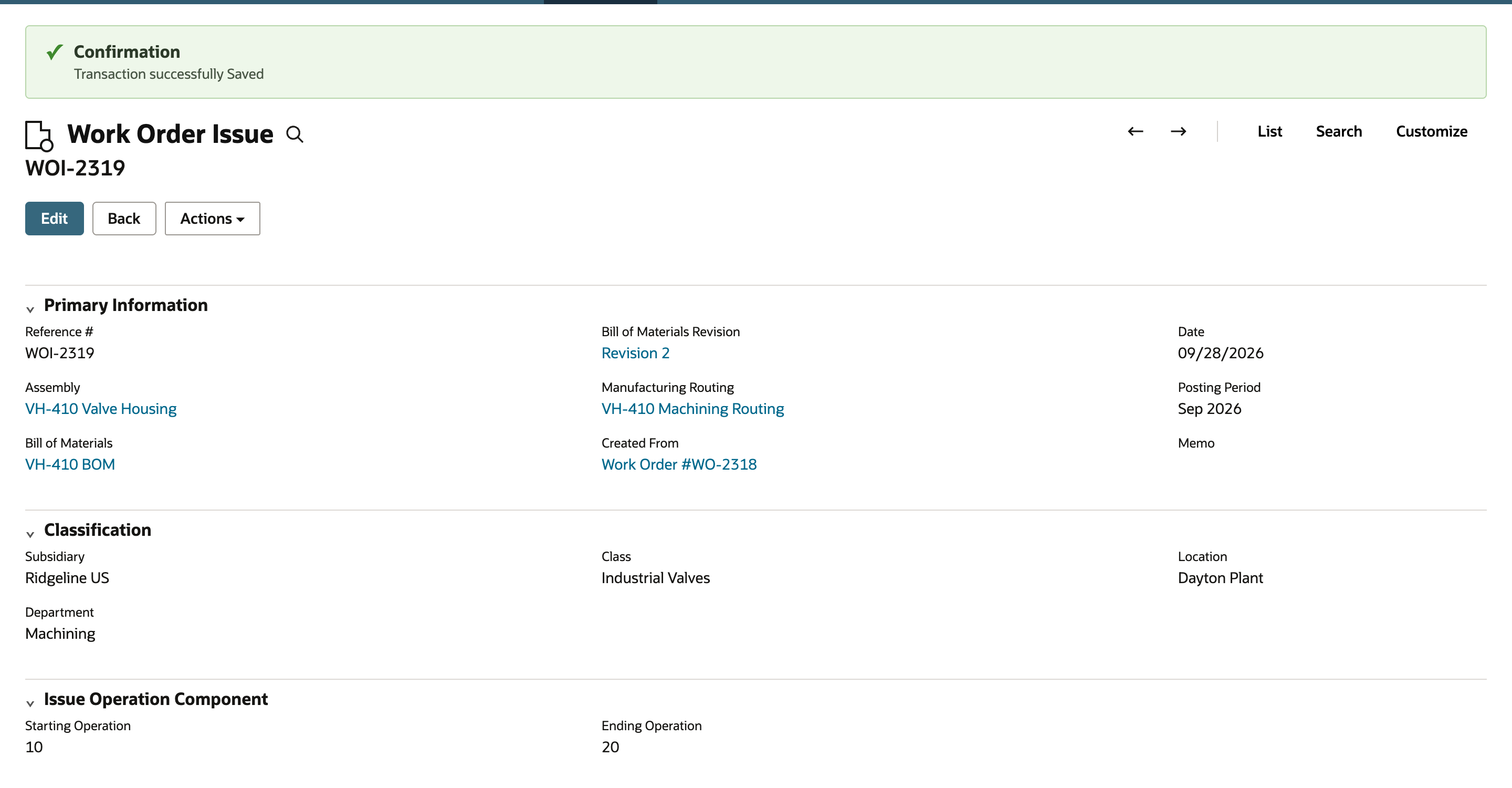The image size is (1512, 788).
Task: Click the green confirmation checkmark icon
Action: click(x=54, y=52)
